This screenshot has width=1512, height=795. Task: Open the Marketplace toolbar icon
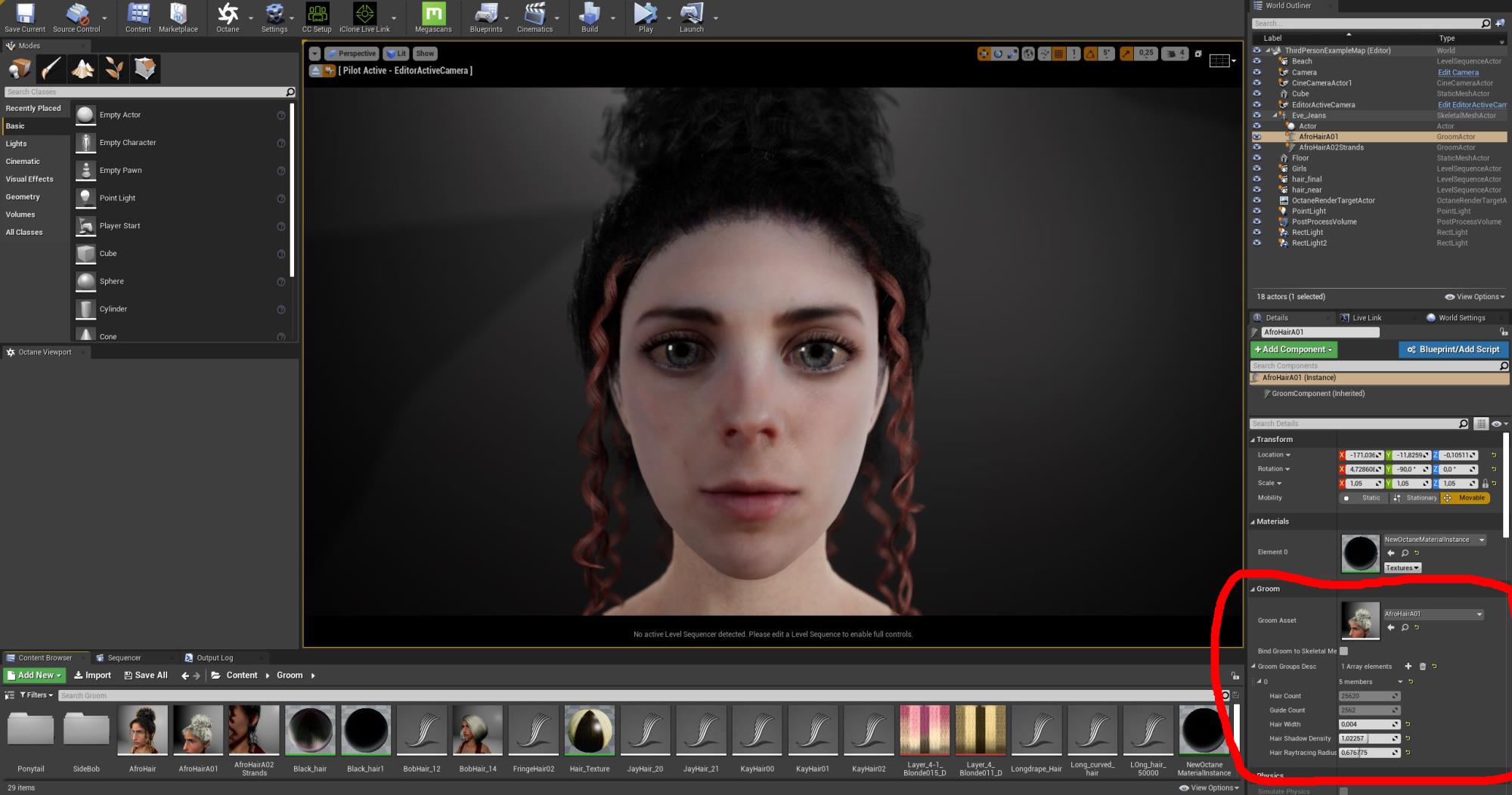coord(178,17)
